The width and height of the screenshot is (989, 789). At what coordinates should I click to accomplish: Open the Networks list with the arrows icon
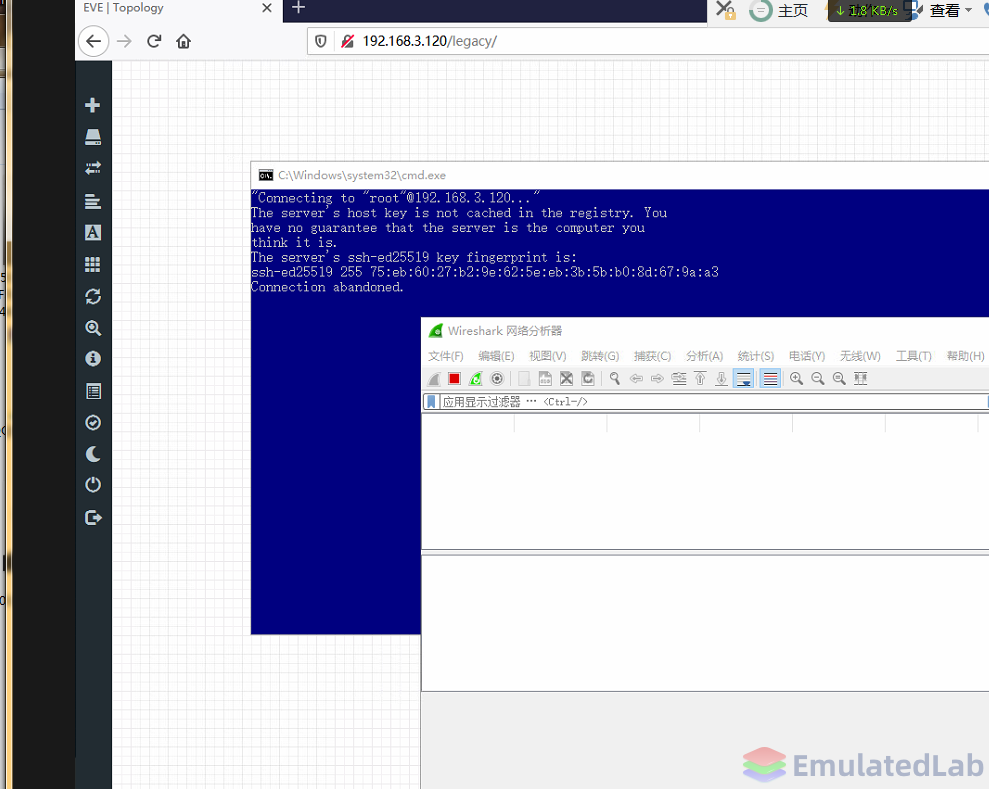pos(93,168)
